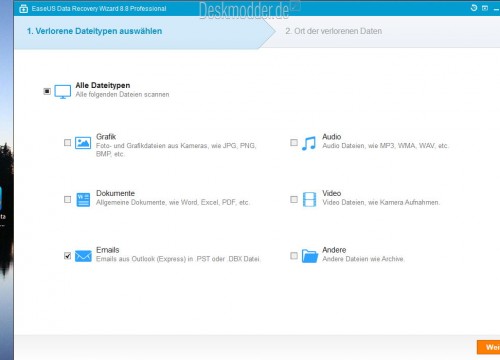Go to step 2 Ort der verlorenen Daten

[334, 31]
